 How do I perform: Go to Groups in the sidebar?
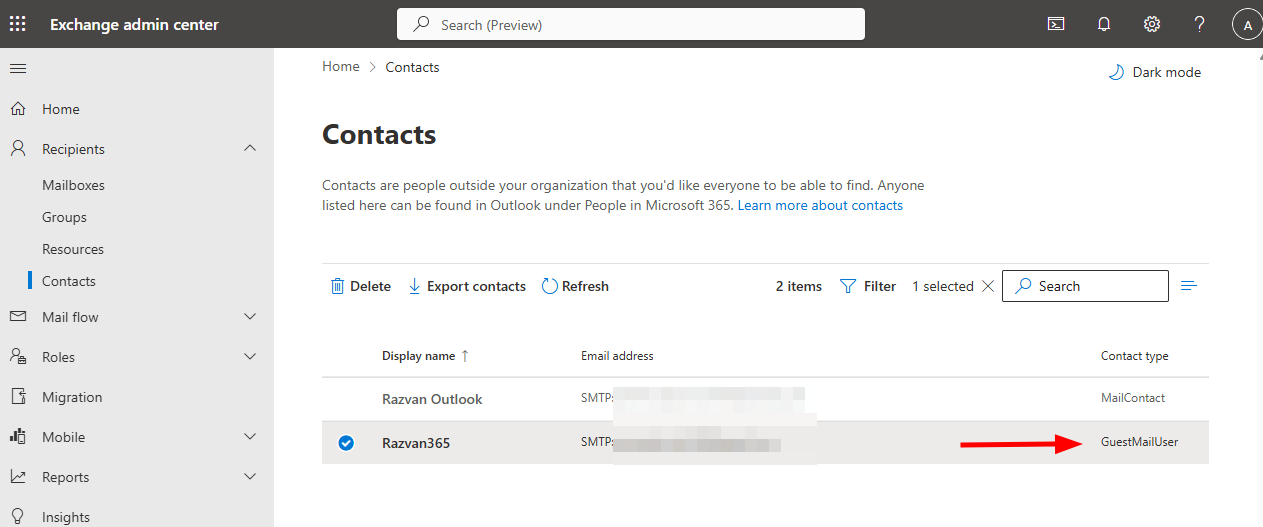pos(64,217)
